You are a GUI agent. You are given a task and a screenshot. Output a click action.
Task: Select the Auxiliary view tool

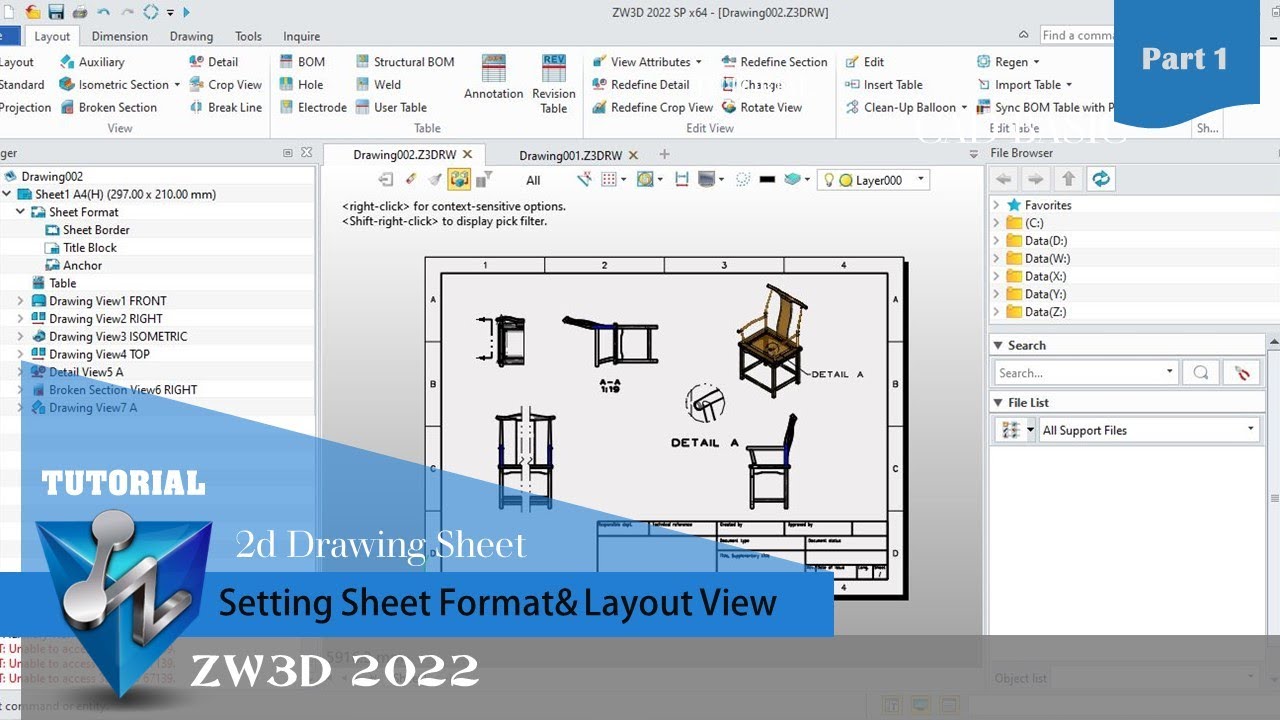91,62
